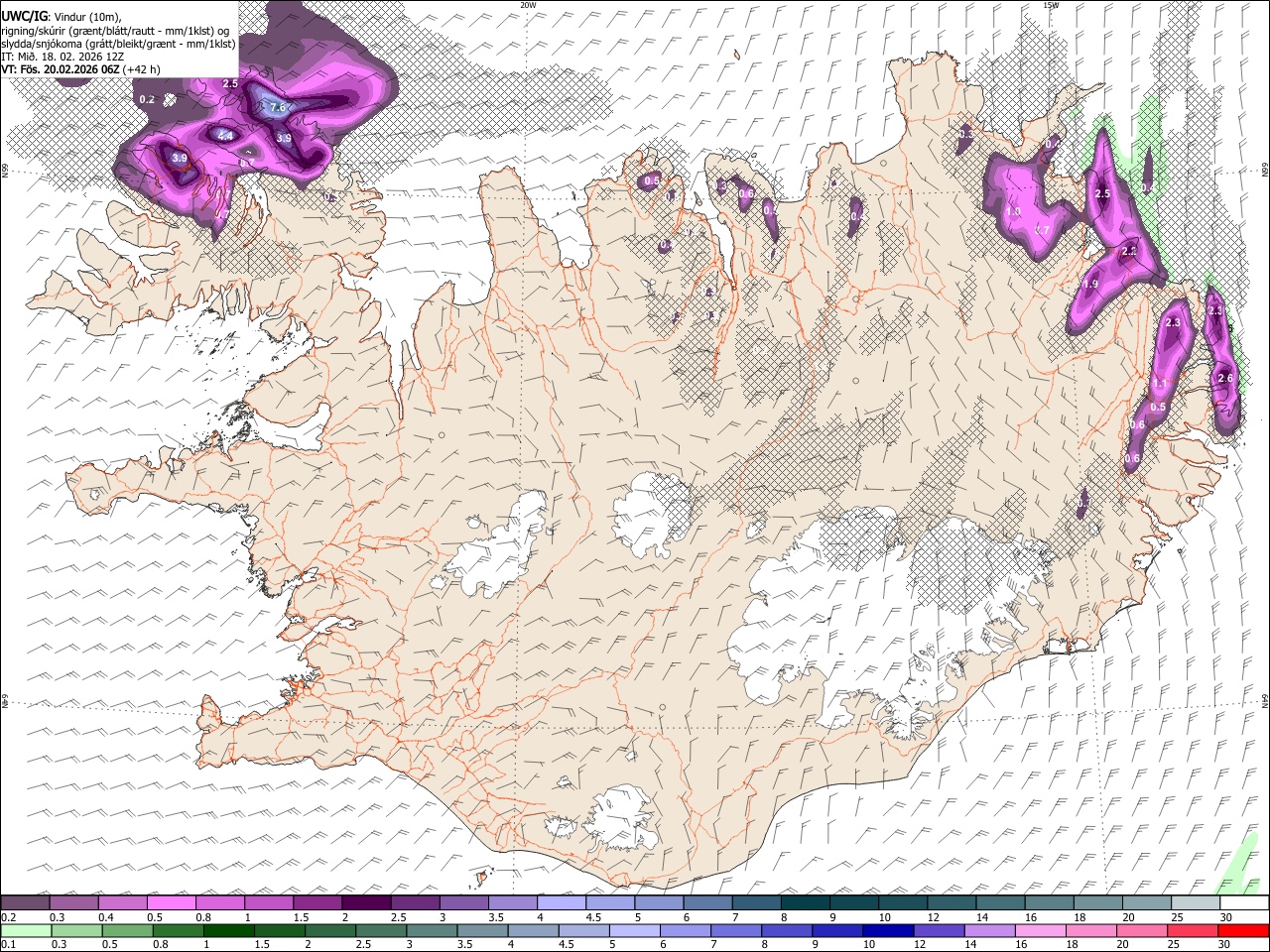Click the dusky purple 0.2 mm snow swatch
This screenshot has width=1270, height=952.
pyautogui.click(x=26, y=903)
